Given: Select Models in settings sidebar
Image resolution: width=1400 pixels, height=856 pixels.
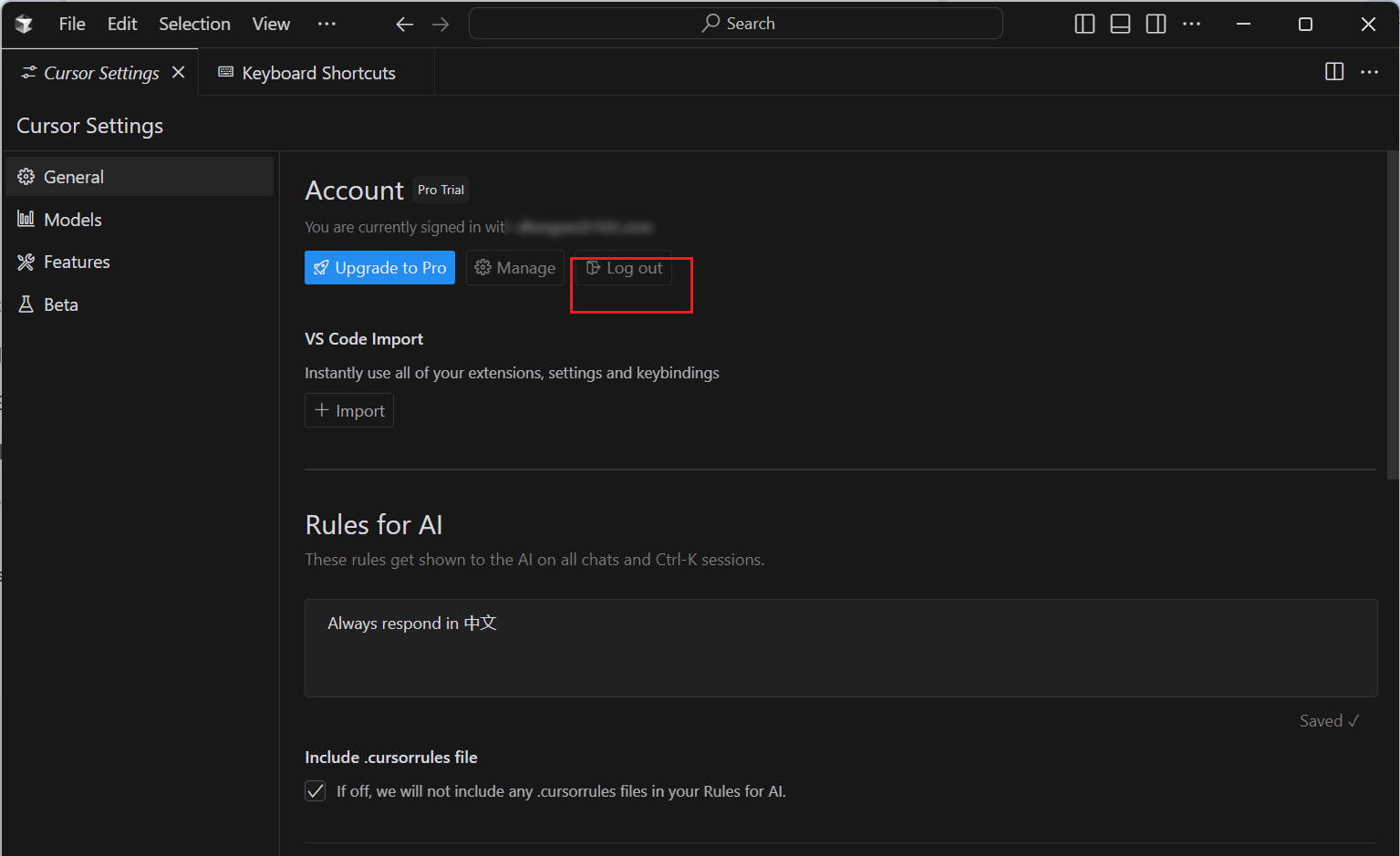Looking at the screenshot, I should click(x=140, y=220).
